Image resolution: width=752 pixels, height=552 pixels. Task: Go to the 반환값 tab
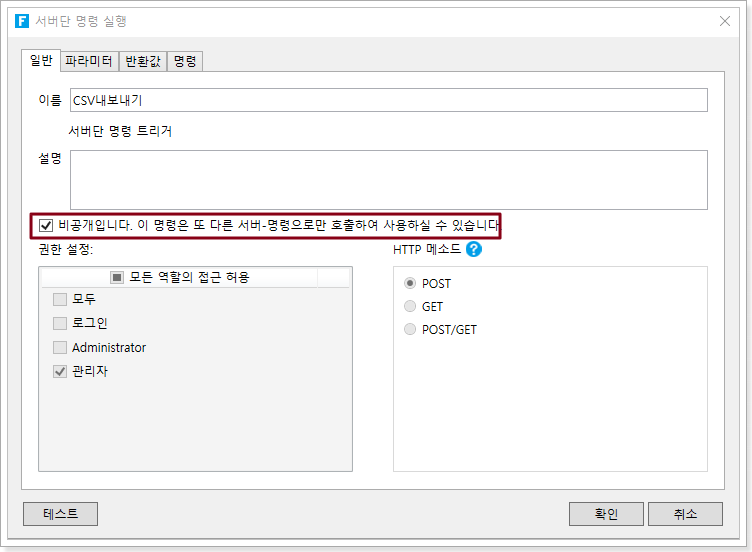142,62
